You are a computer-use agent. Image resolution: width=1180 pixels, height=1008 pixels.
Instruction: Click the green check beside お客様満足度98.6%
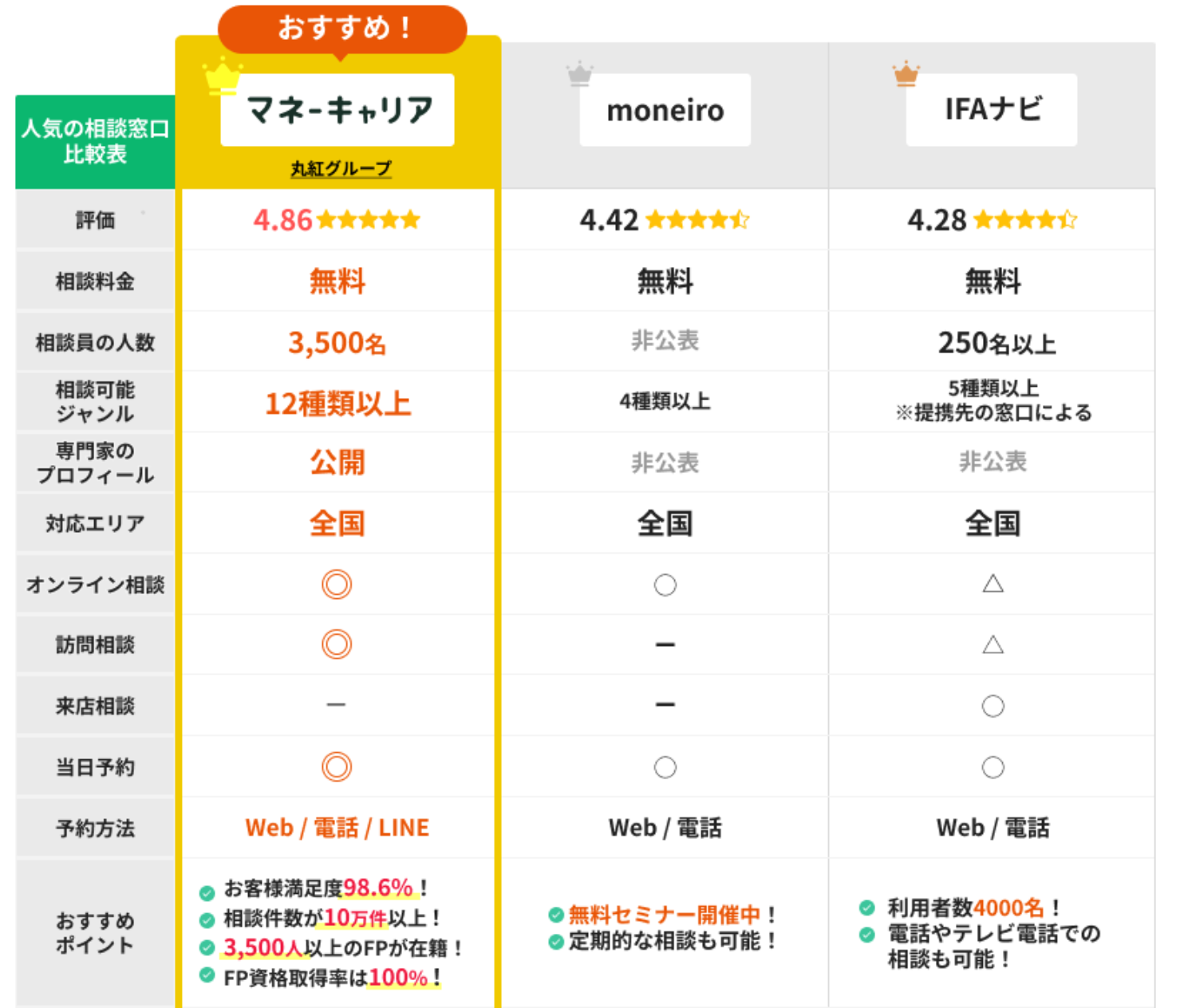207,892
